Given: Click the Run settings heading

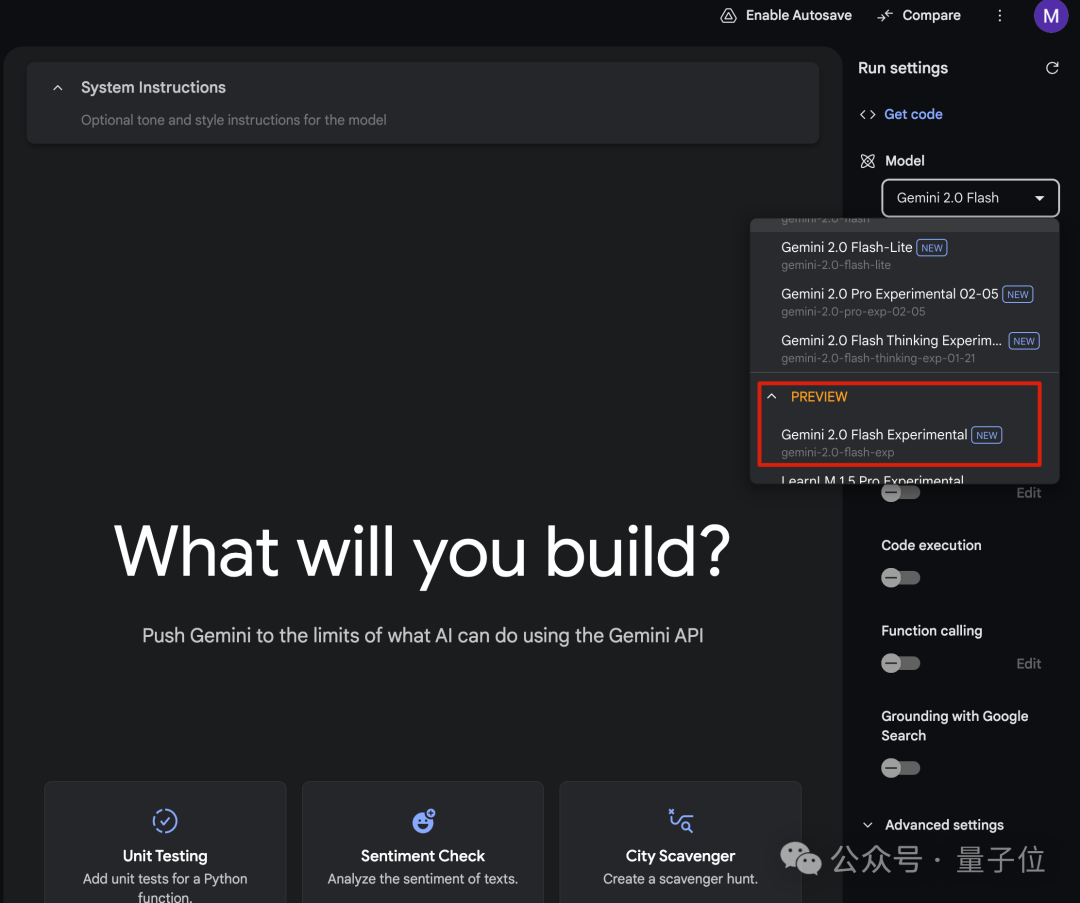Looking at the screenshot, I should coord(903,68).
